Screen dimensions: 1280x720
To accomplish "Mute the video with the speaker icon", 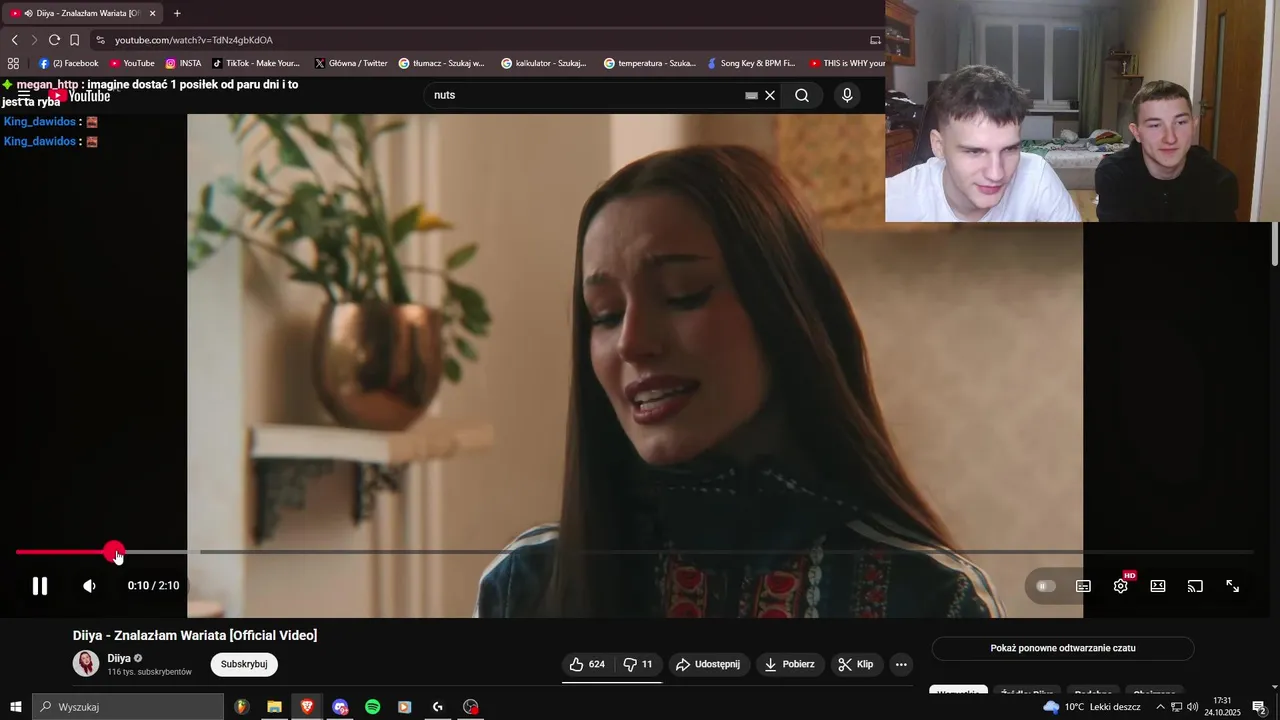I will pyautogui.click(x=89, y=586).
